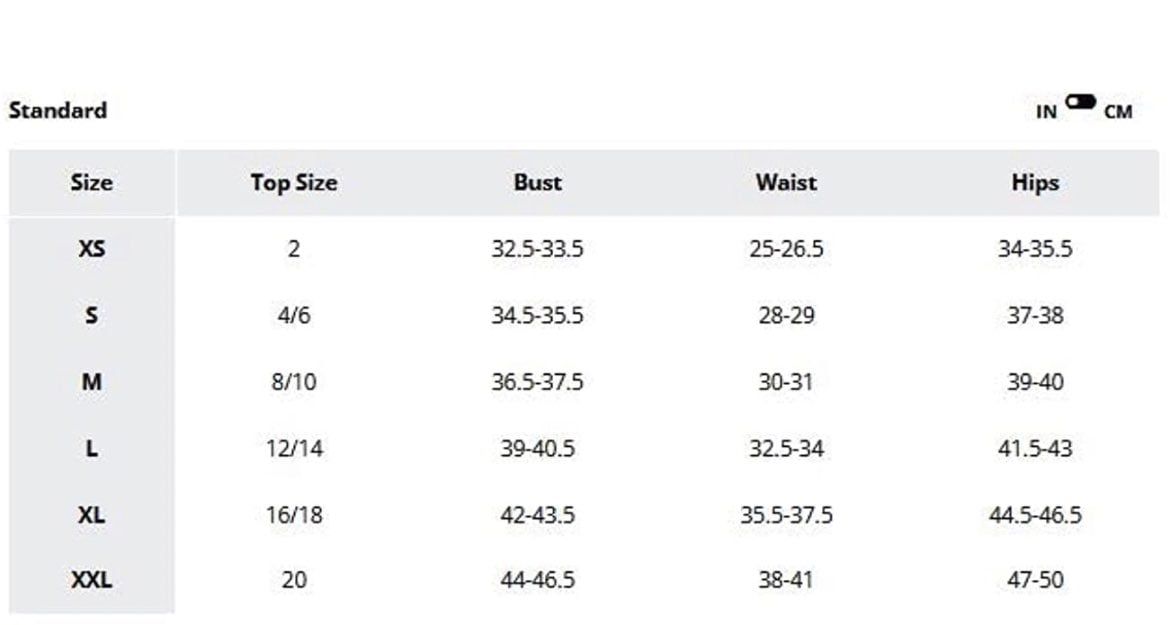Select the XS size row label
1170x625 pixels.
[x=92, y=248]
